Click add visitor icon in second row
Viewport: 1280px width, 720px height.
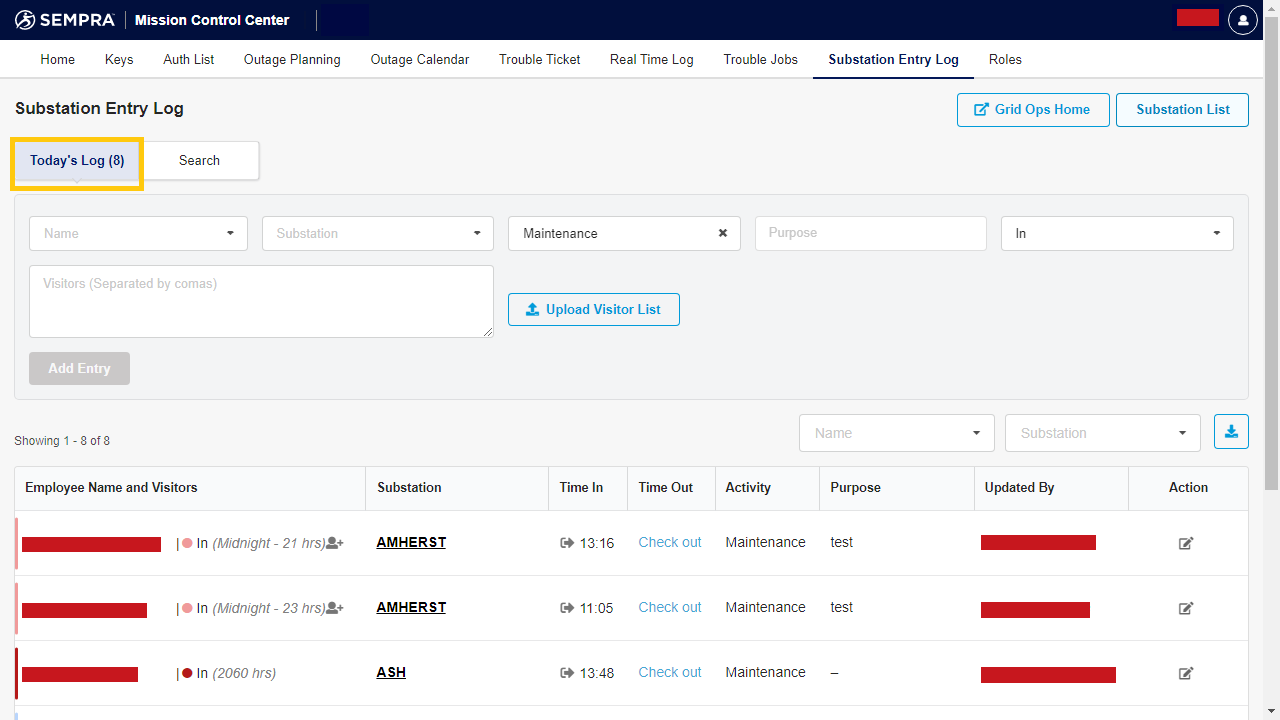pos(335,608)
